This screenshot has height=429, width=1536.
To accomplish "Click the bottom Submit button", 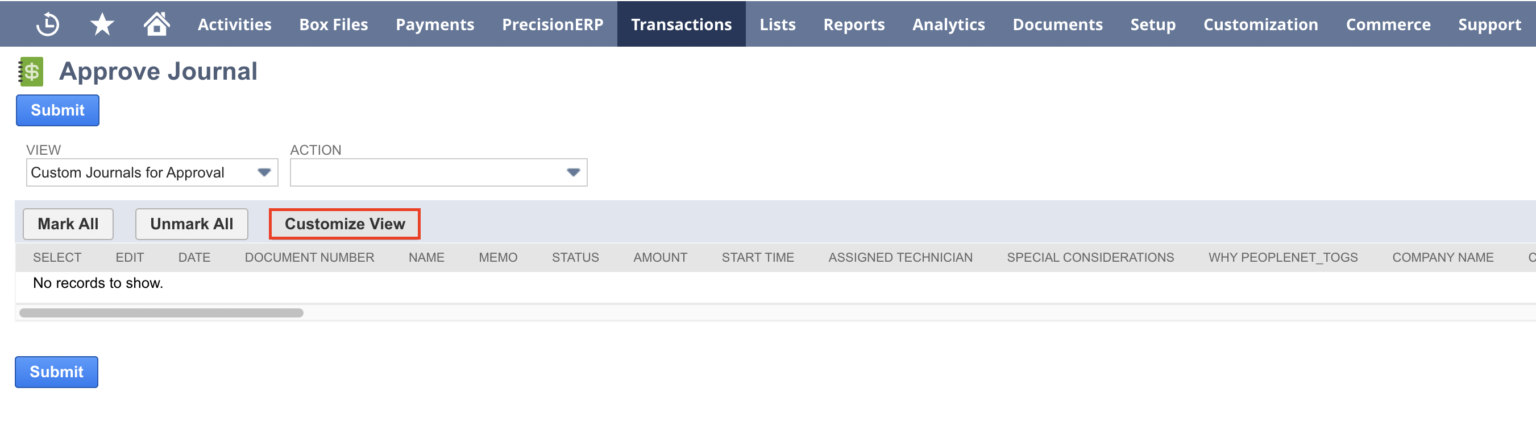I will (x=56, y=371).
